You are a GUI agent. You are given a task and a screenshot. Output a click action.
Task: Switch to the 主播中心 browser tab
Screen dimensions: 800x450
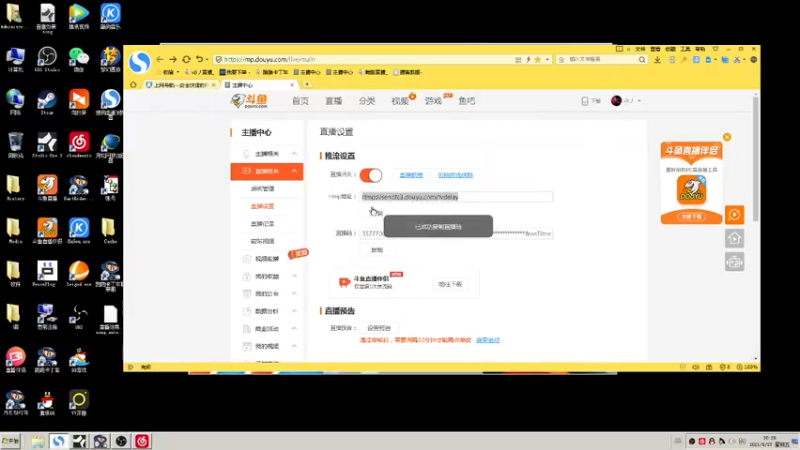[x=260, y=85]
